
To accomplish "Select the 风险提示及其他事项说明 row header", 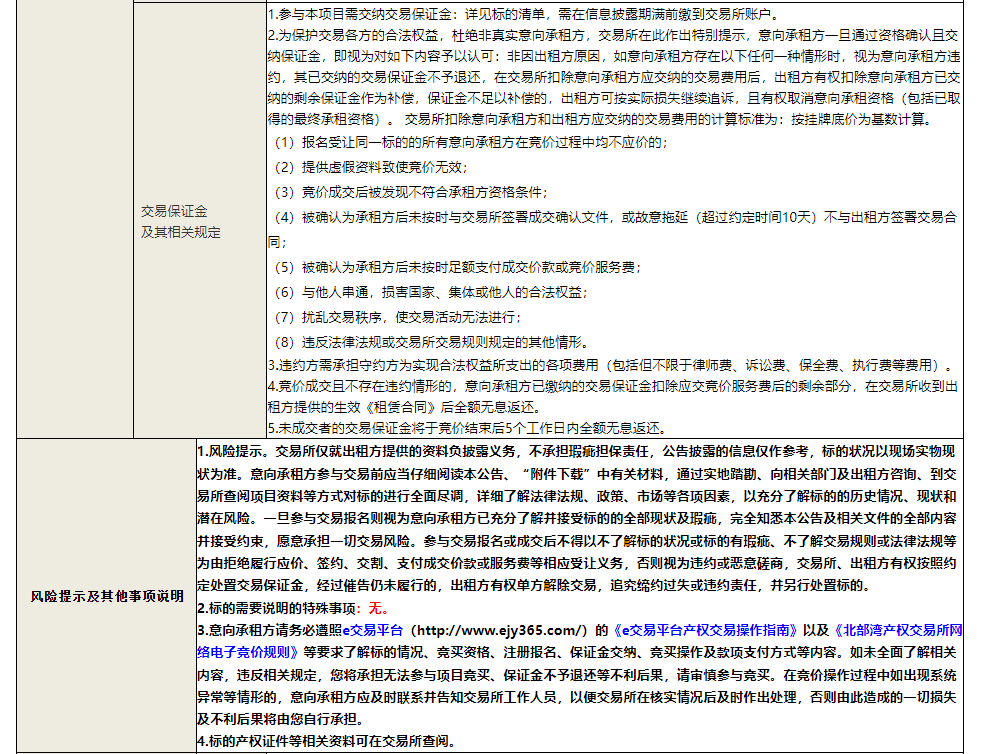I will click(106, 597).
